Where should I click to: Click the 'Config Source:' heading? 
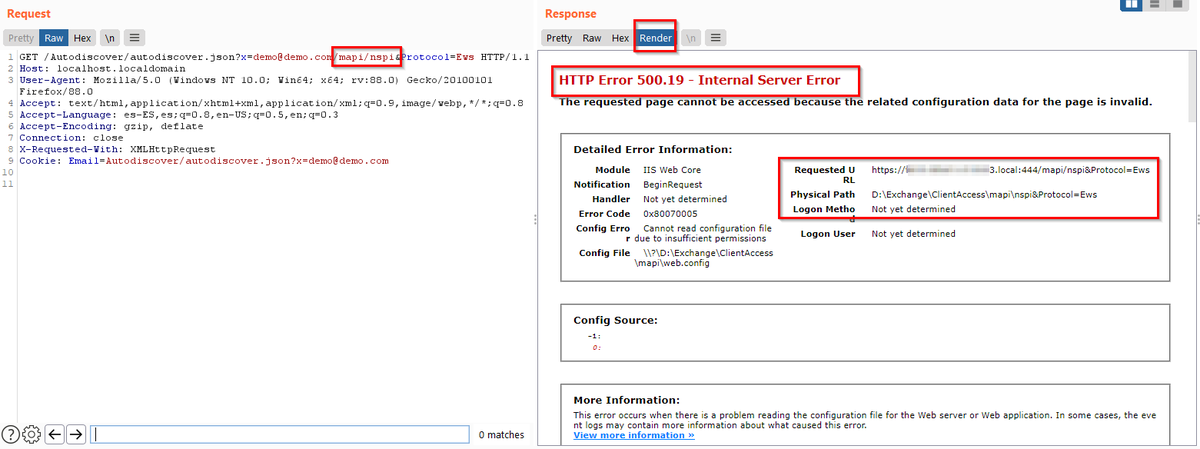point(615,320)
